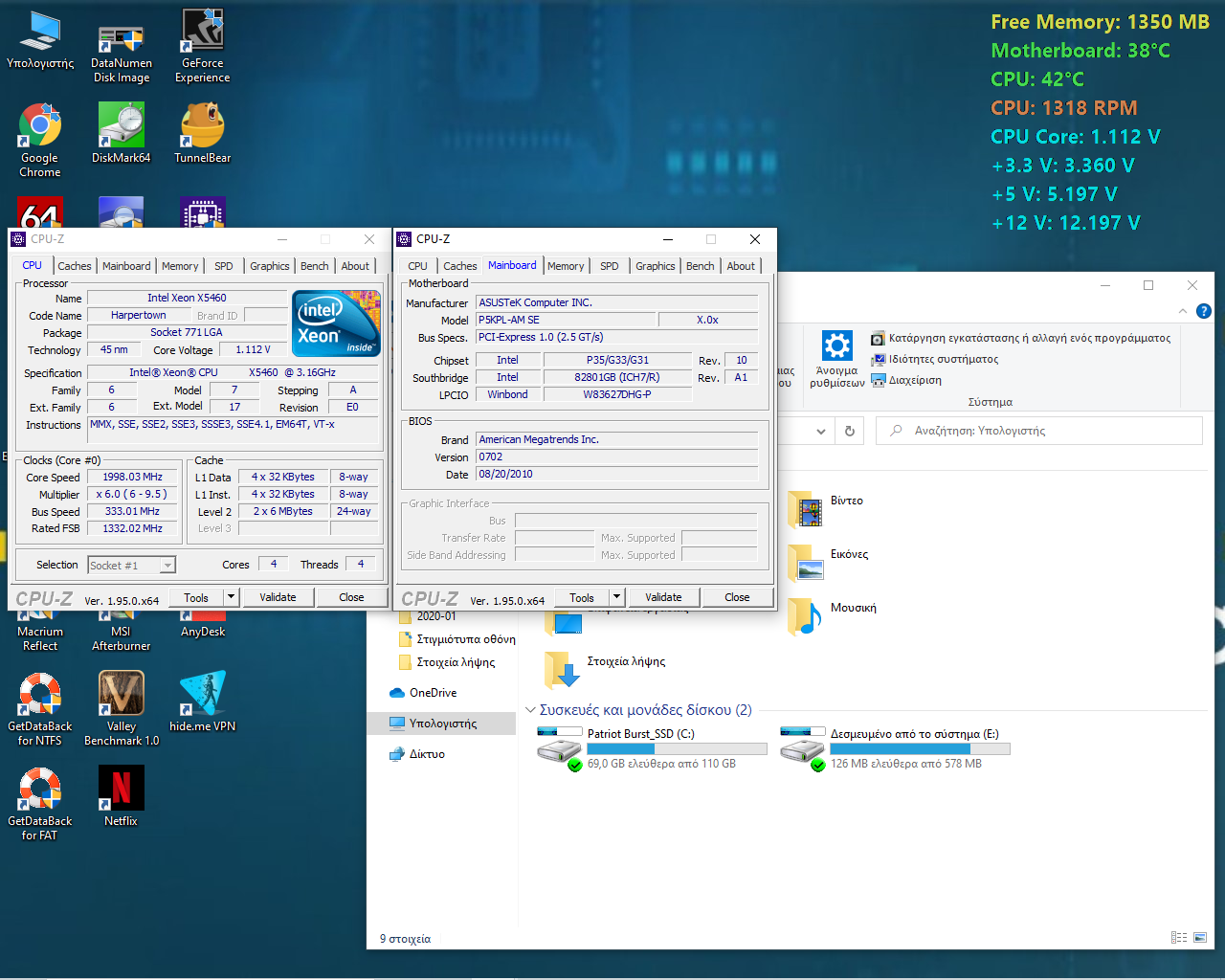1225x980 pixels.
Task: Open the Μουσική folder in Explorer
Action: (x=833, y=616)
